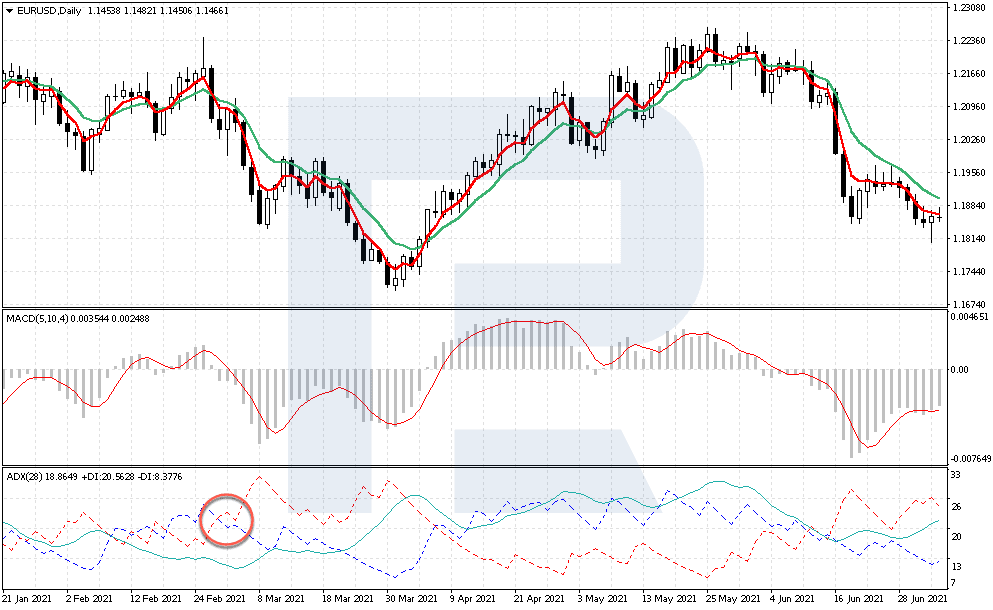This screenshot has width=993, height=610.
Task: Click the divider between MACD and ADX panels
Action: [x=472, y=465]
